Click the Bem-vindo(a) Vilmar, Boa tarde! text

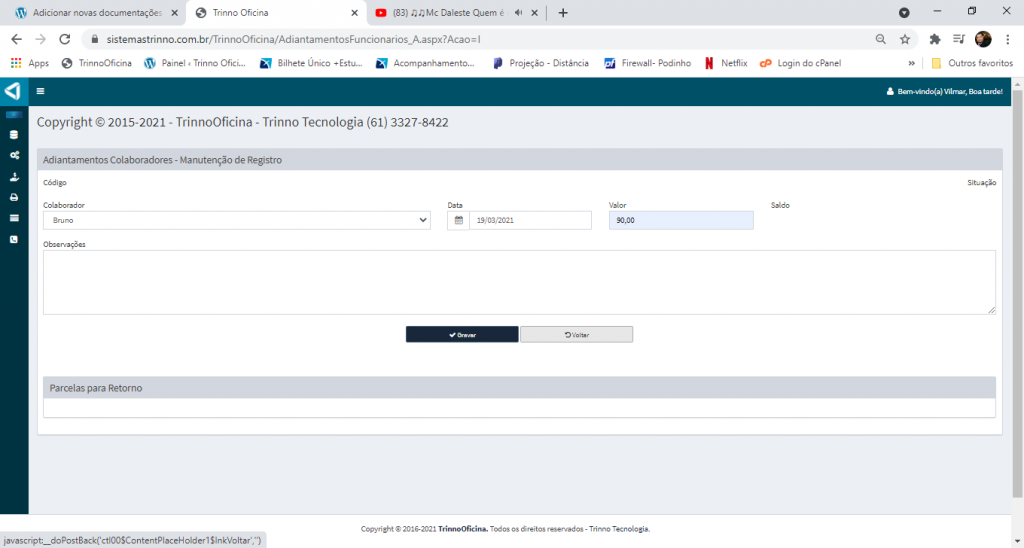pos(950,91)
